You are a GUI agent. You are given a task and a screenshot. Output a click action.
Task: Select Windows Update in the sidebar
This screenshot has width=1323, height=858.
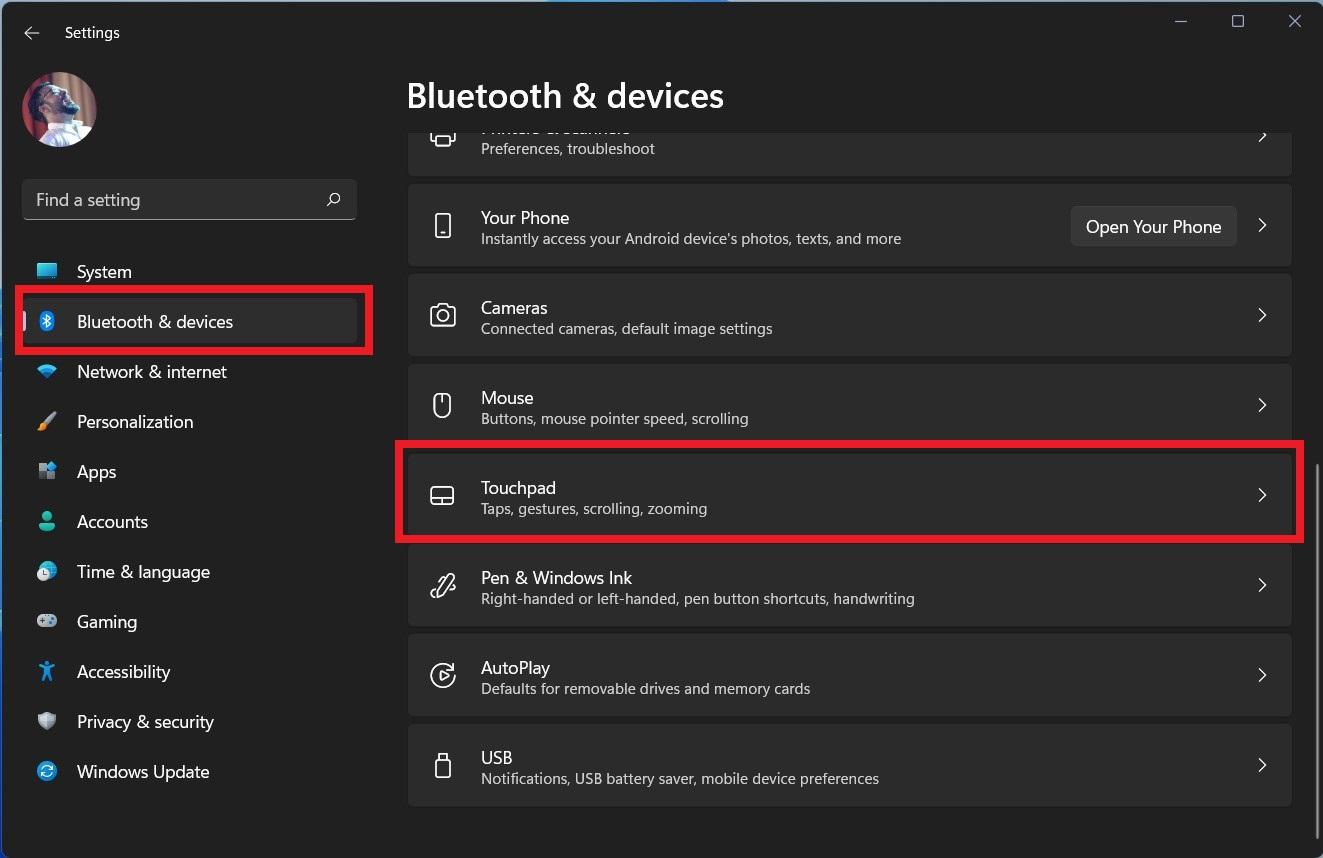coord(142,772)
